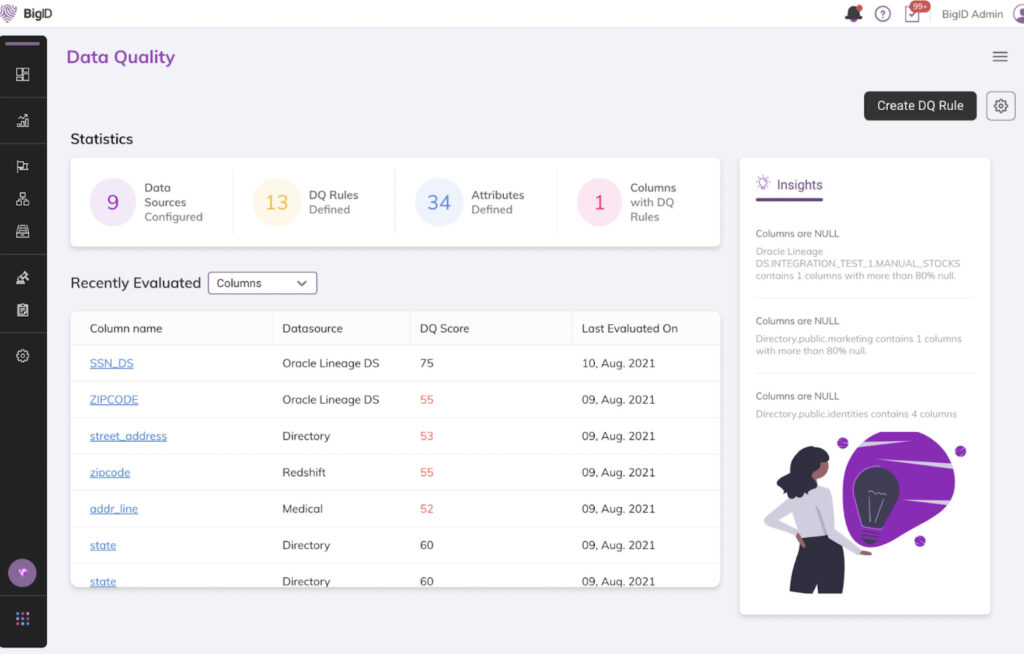Open help using the question mark icon
1024x654 pixels.
coord(881,13)
